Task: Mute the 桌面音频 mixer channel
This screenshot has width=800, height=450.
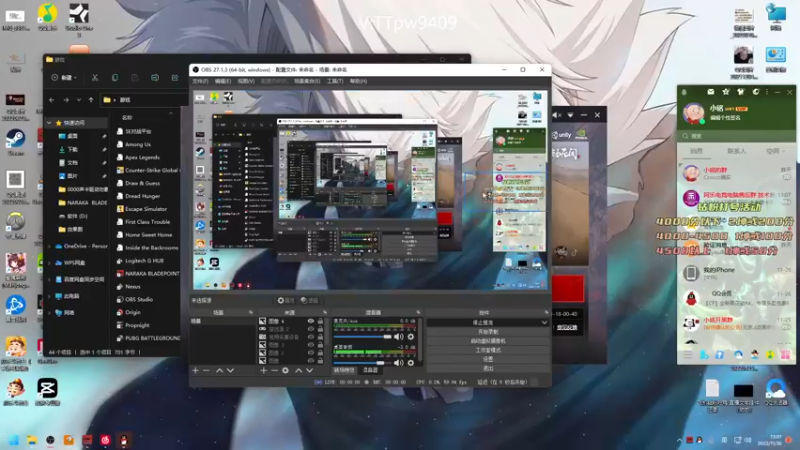Action: tap(398, 363)
